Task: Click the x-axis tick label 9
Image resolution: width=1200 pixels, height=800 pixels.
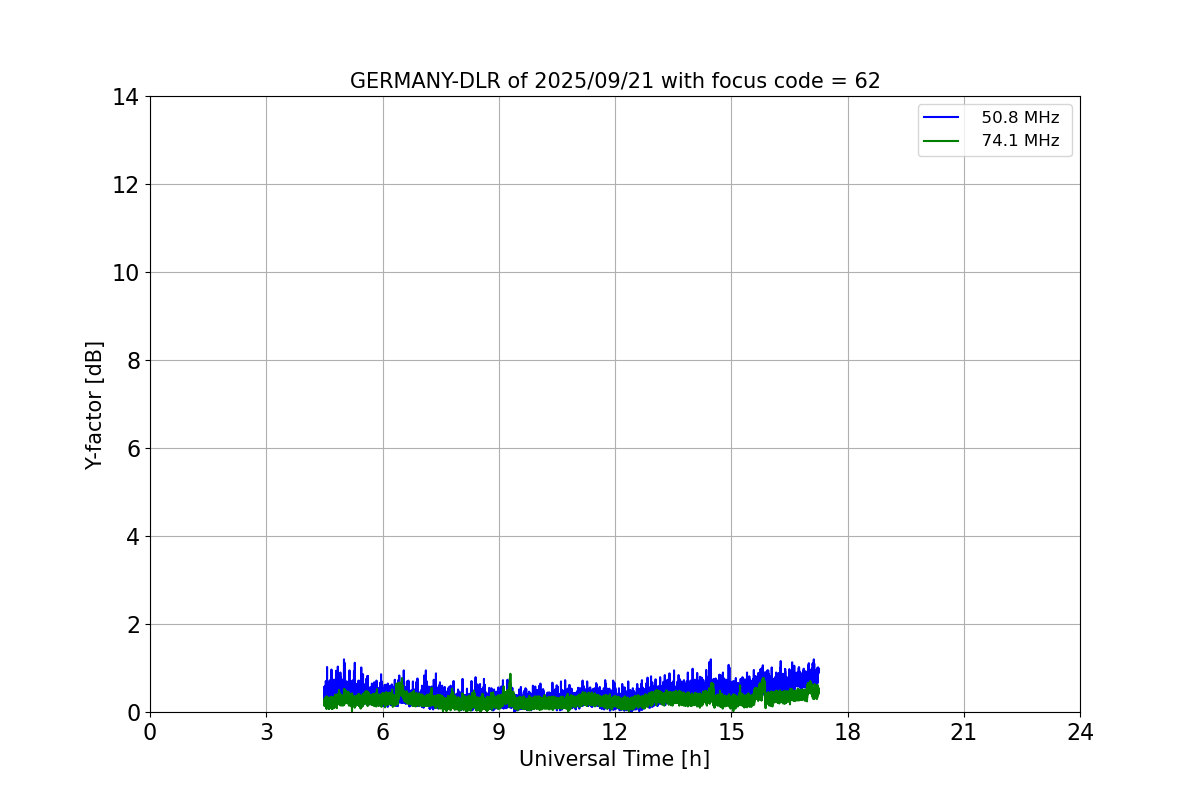Action: click(x=499, y=732)
